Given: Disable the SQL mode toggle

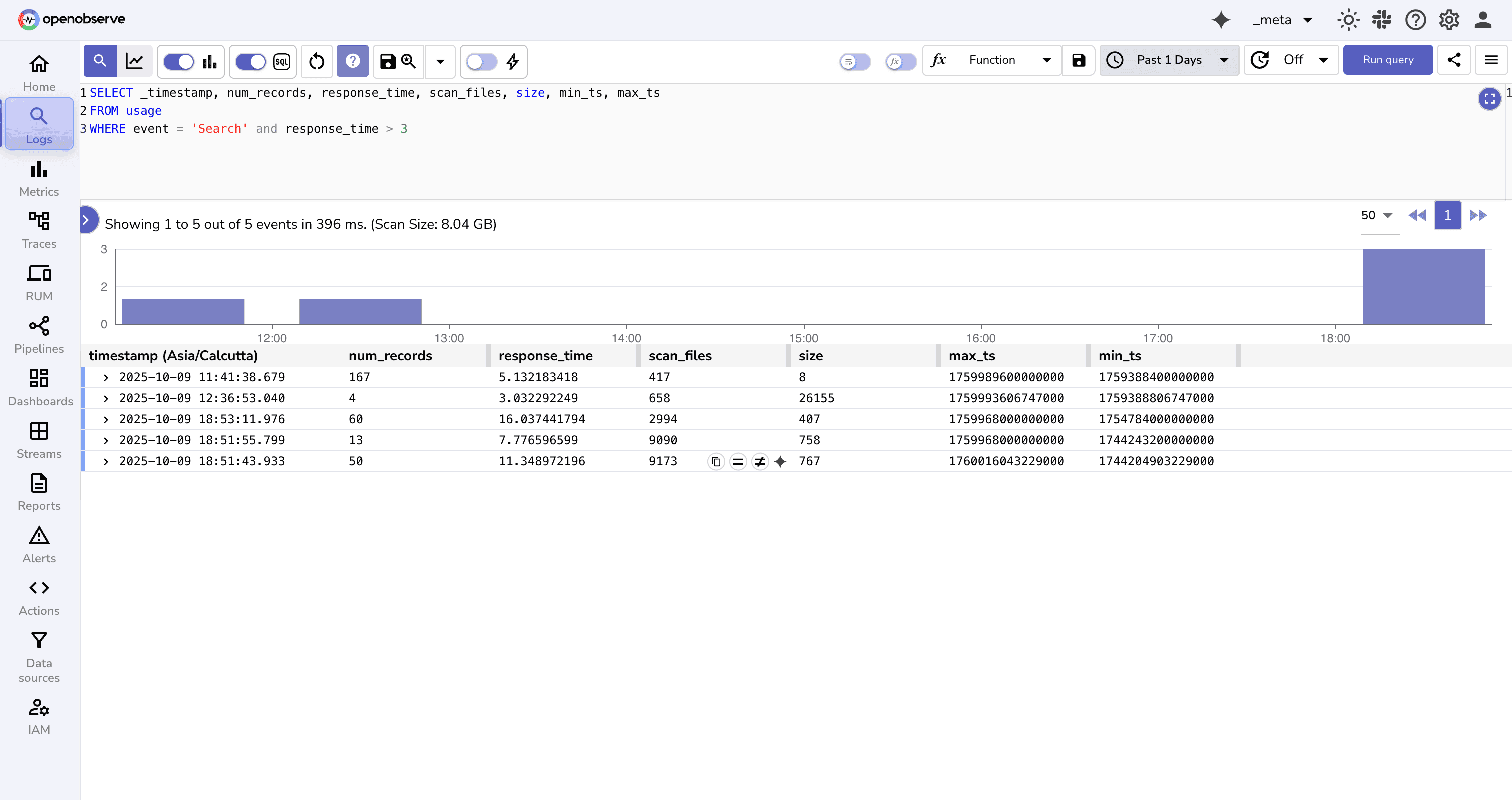Looking at the screenshot, I should pyautogui.click(x=250, y=61).
